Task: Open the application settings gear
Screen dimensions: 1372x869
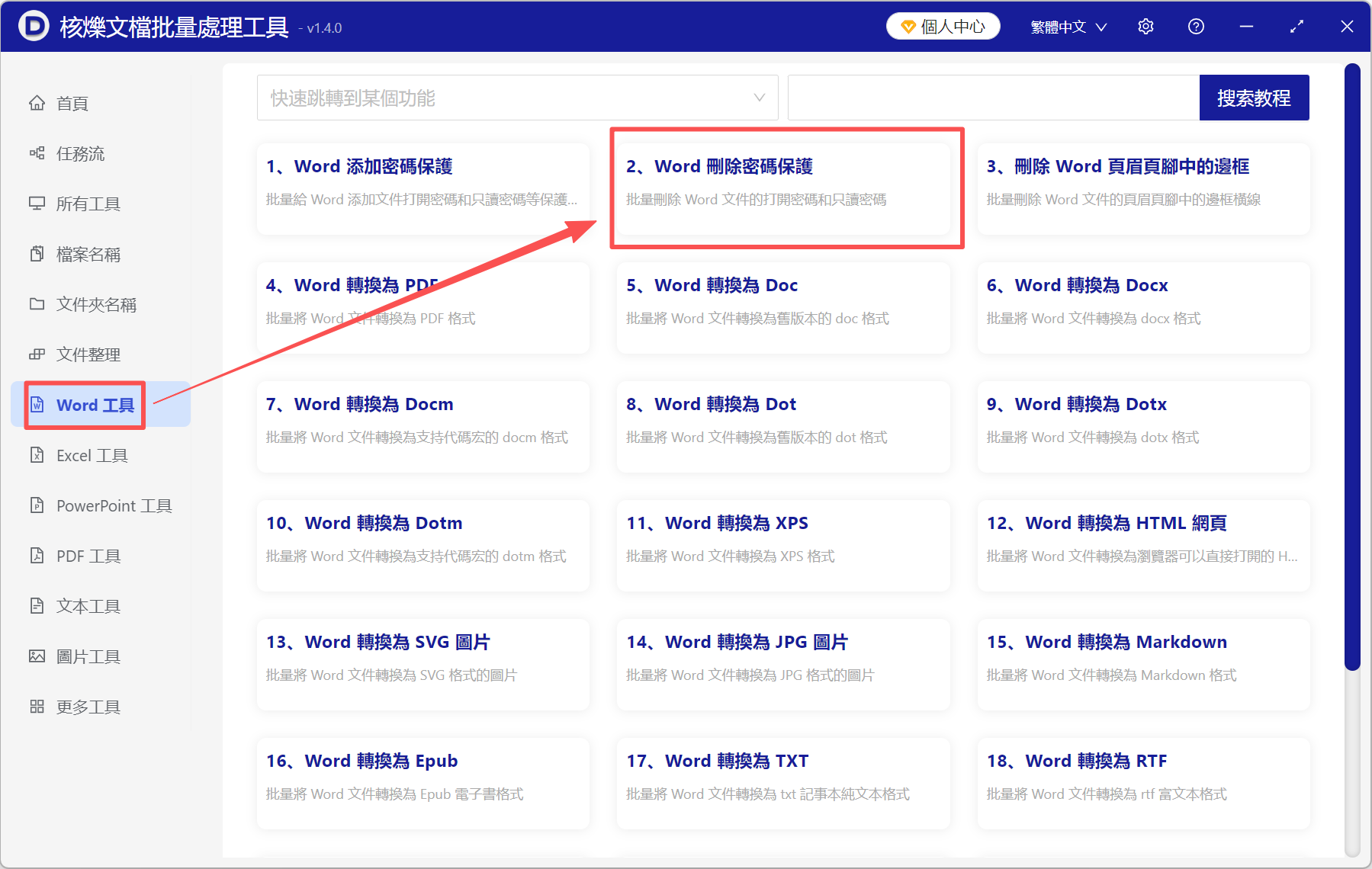Action: [x=1145, y=26]
